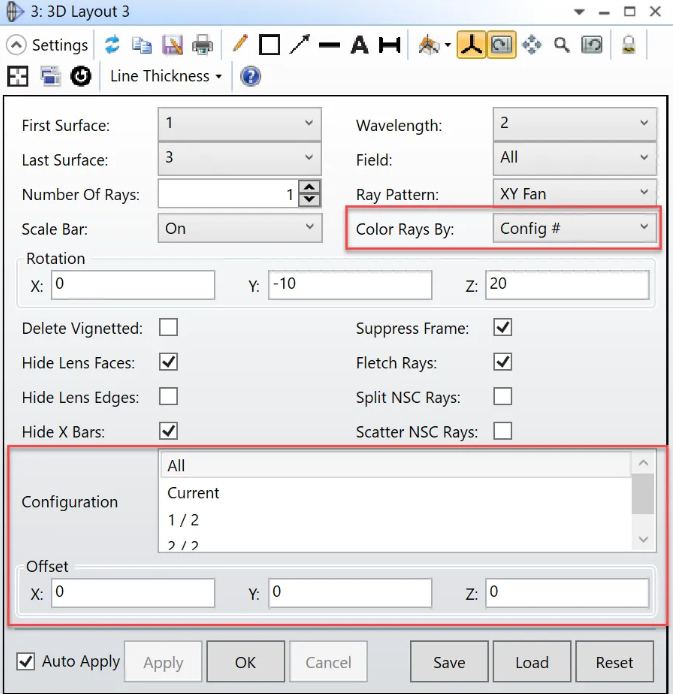
Task: Select the rectangle drawing tool
Action: coord(269,45)
